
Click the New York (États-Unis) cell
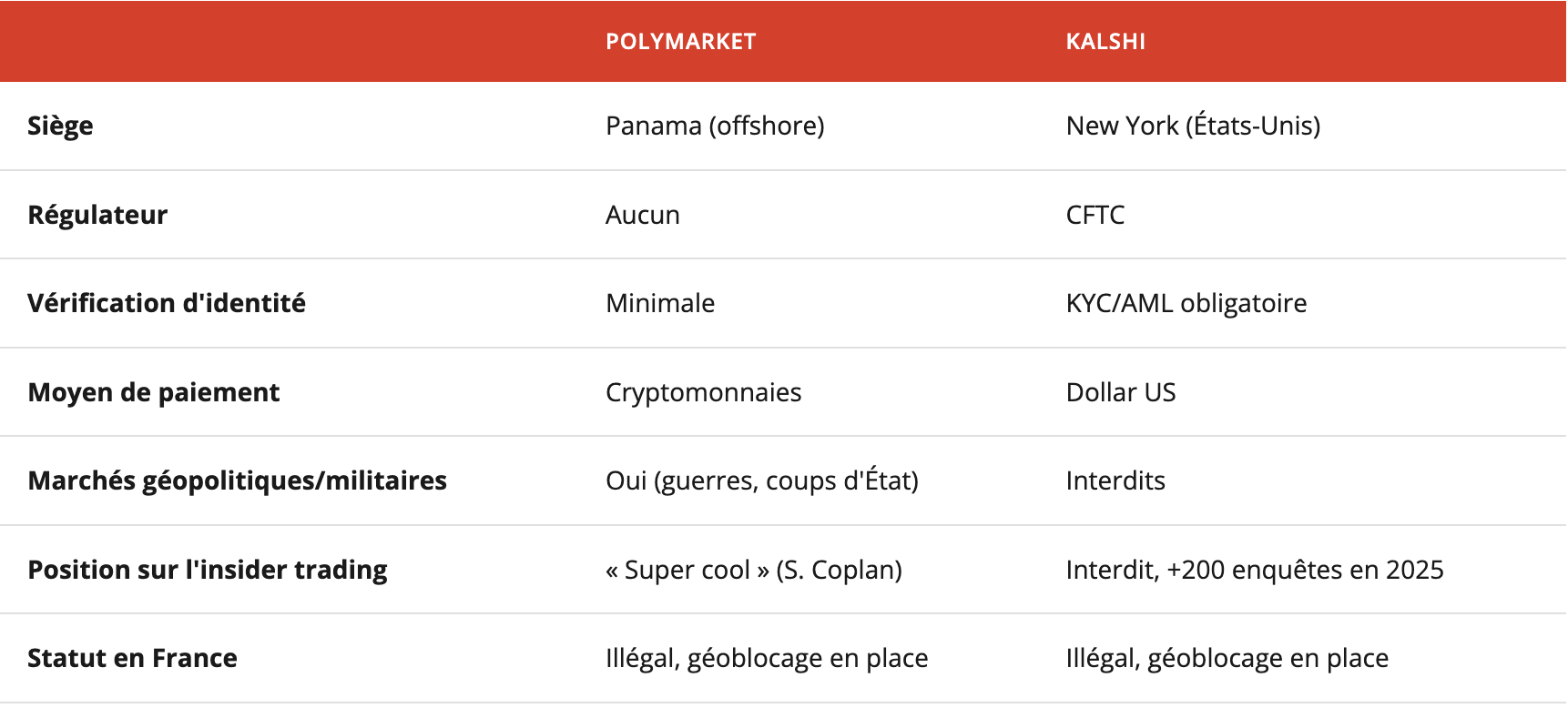coord(1193,126)
